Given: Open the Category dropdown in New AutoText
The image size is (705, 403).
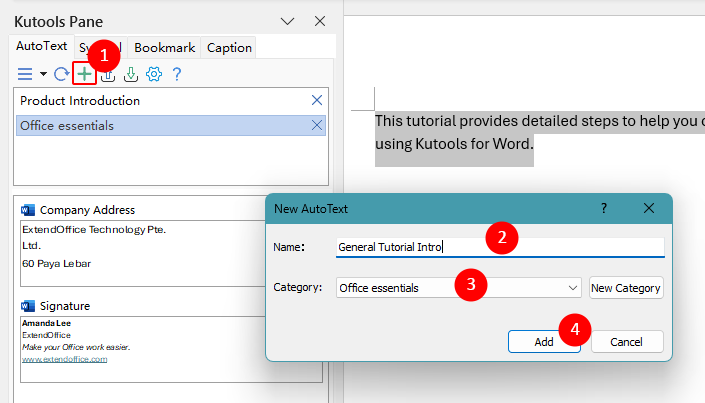Looking at the screenshot, I should [459, 287].
